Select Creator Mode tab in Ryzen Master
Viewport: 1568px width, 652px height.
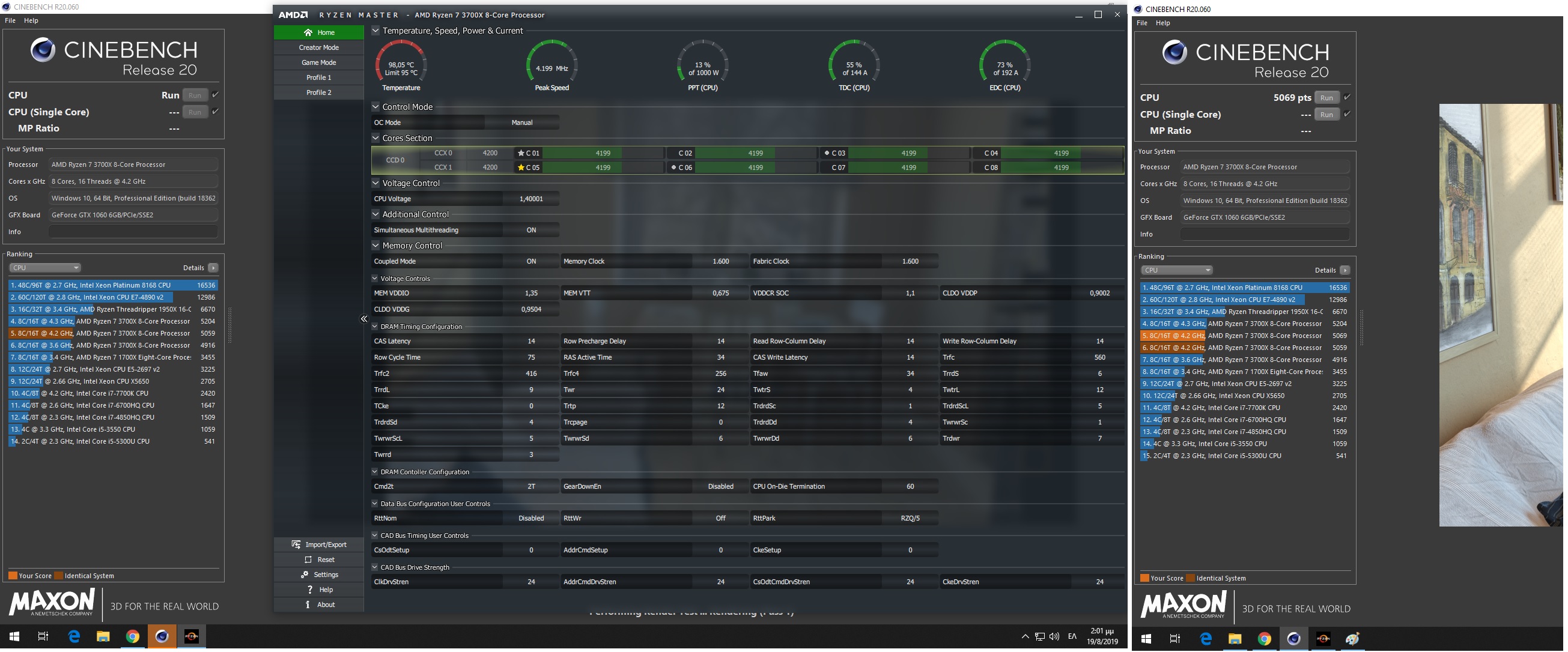click(319, 47)
